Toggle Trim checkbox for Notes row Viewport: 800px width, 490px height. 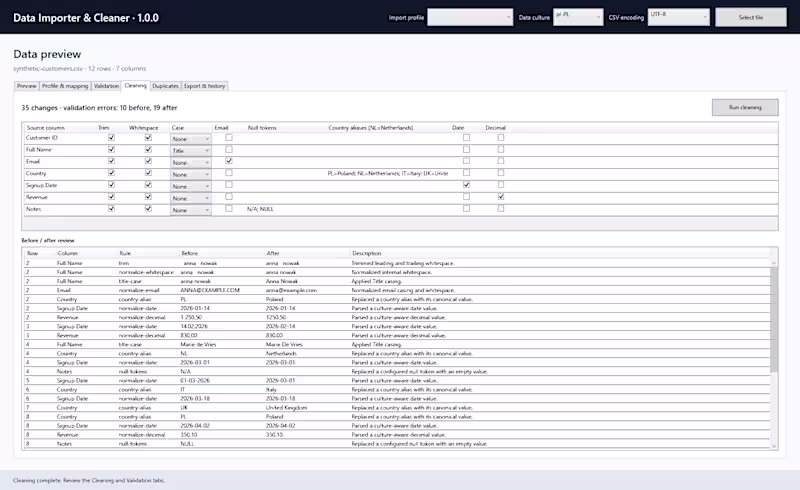coord(111,208)
